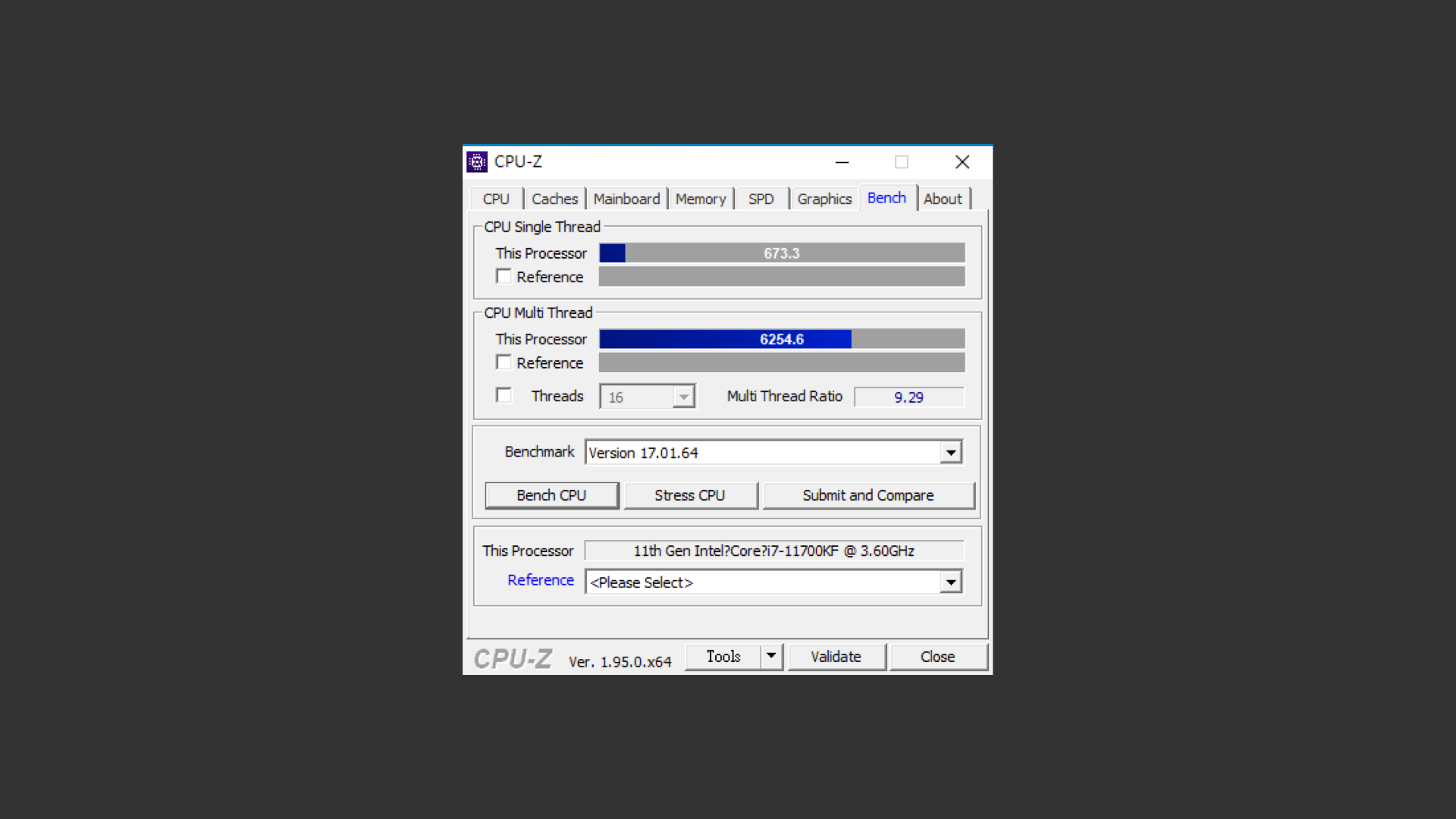This screenshot has height=819, width=1456.
Task: Click the 'CPU Single Thread' group label
Action: pyautogui.click(x=542, y=227)
